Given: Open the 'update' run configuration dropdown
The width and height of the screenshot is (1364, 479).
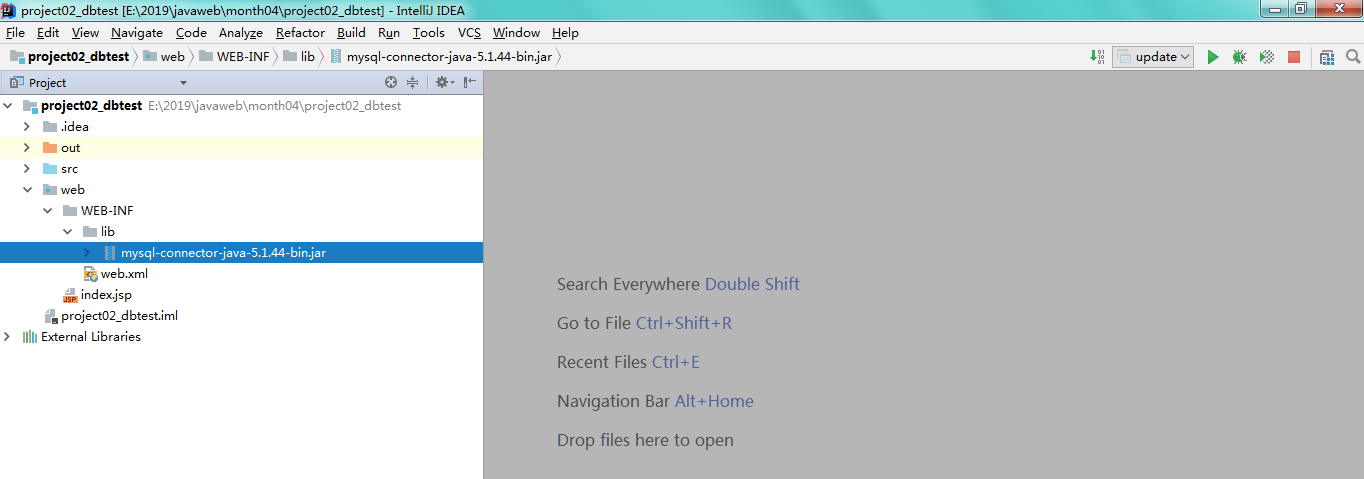Looking at the screenshot, I should coord(1153,57).
